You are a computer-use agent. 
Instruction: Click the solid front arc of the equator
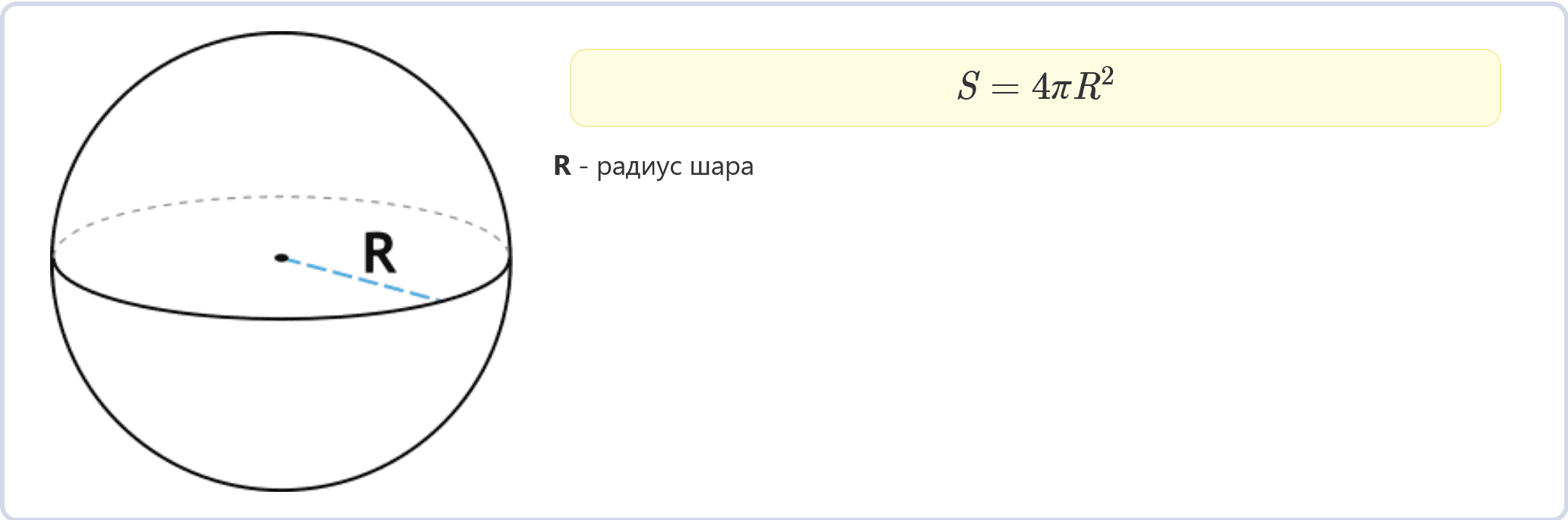pos(281,318)
